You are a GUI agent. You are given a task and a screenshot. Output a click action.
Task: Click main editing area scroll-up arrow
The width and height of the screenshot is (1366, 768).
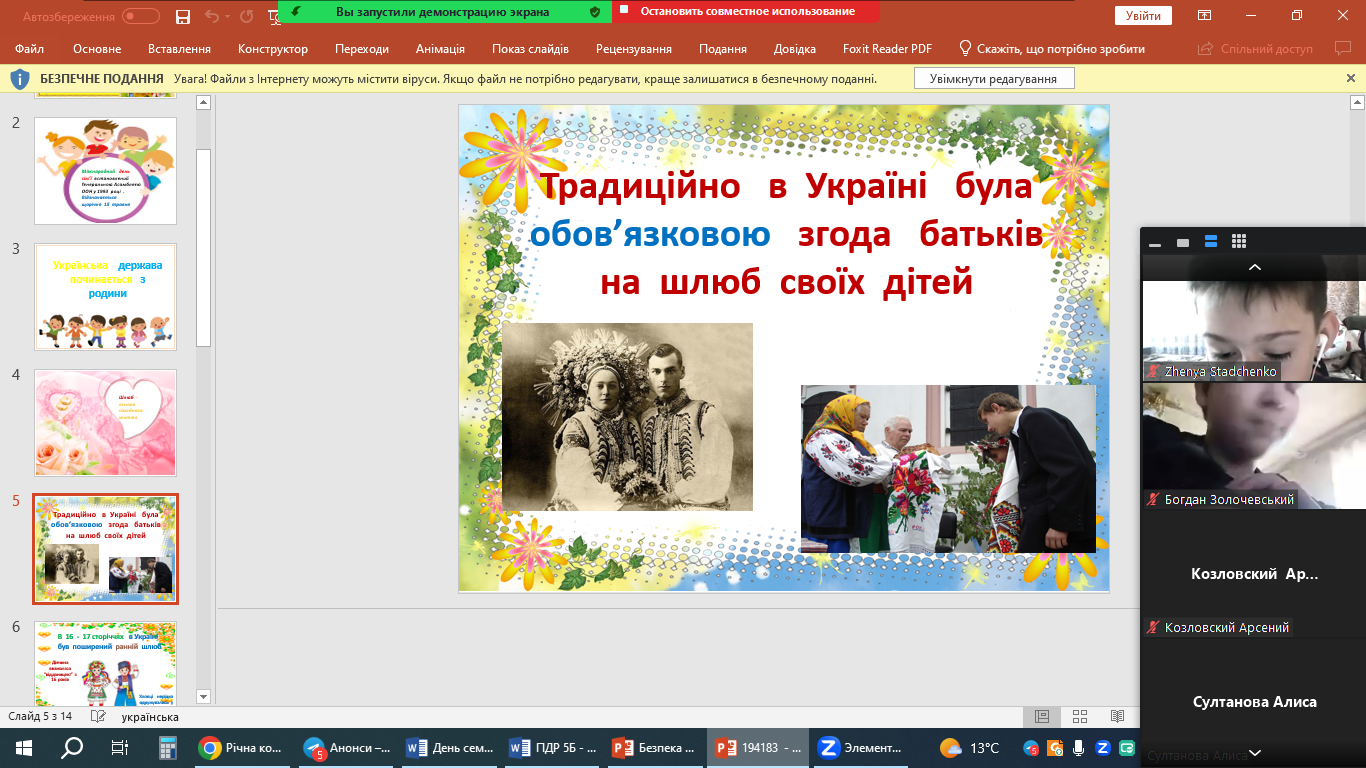pyautogui.click(x=1358, y=102)
